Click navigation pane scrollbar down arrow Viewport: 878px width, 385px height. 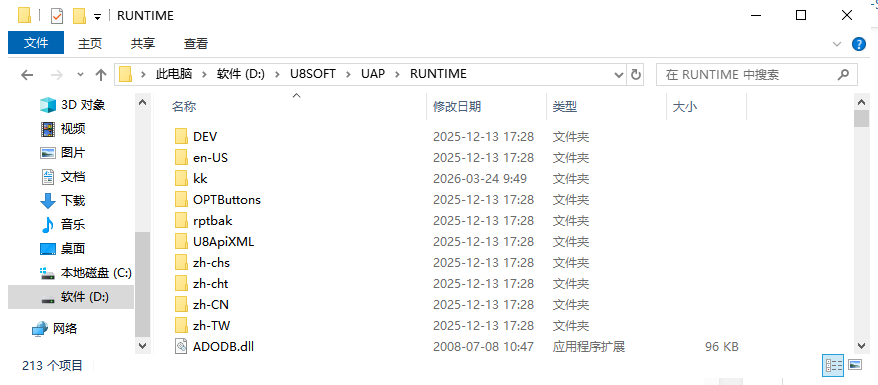(142, 346)
